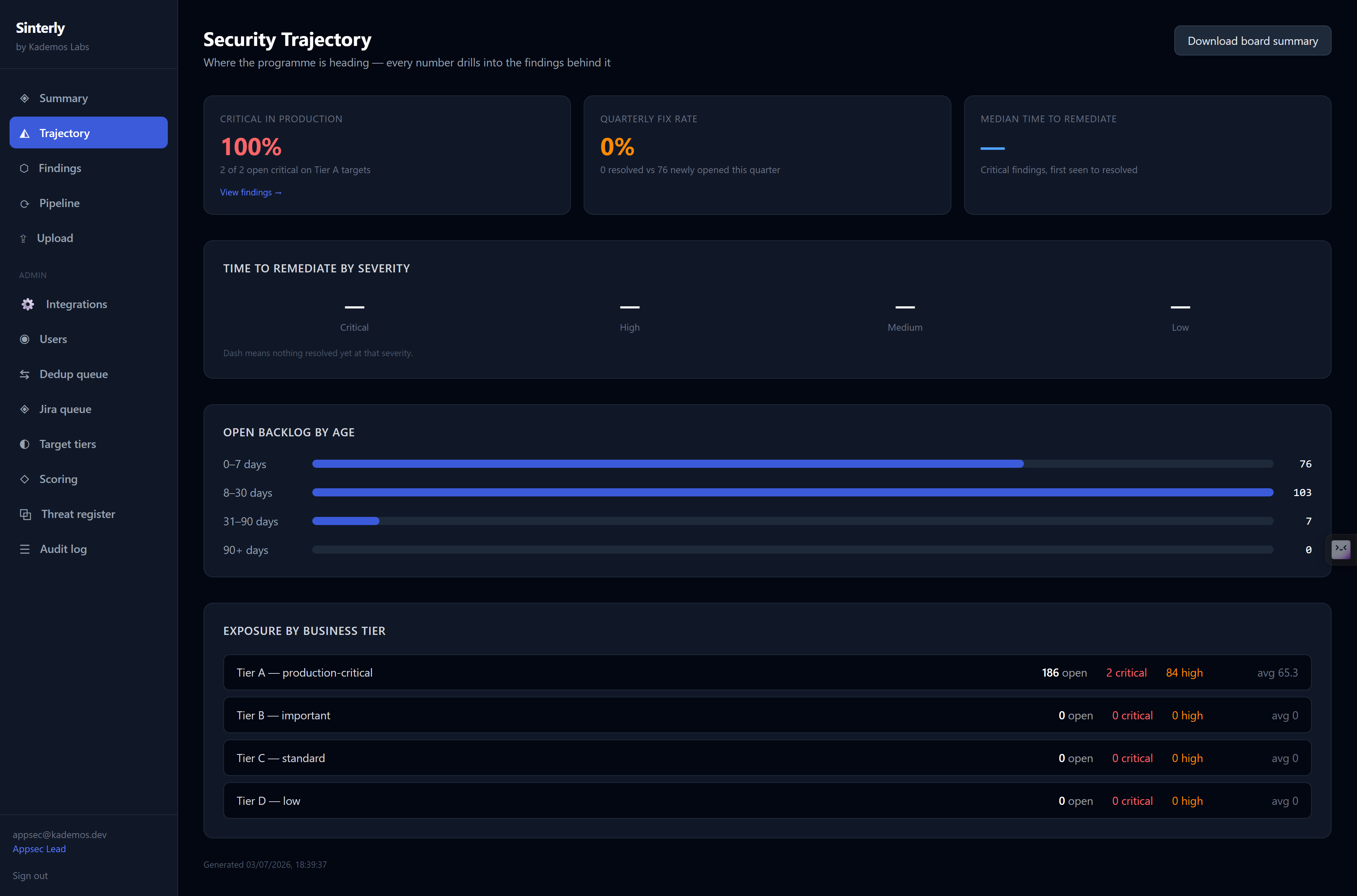
Task: Click the 84 high count in Tier A
Action: (1185, 673)
